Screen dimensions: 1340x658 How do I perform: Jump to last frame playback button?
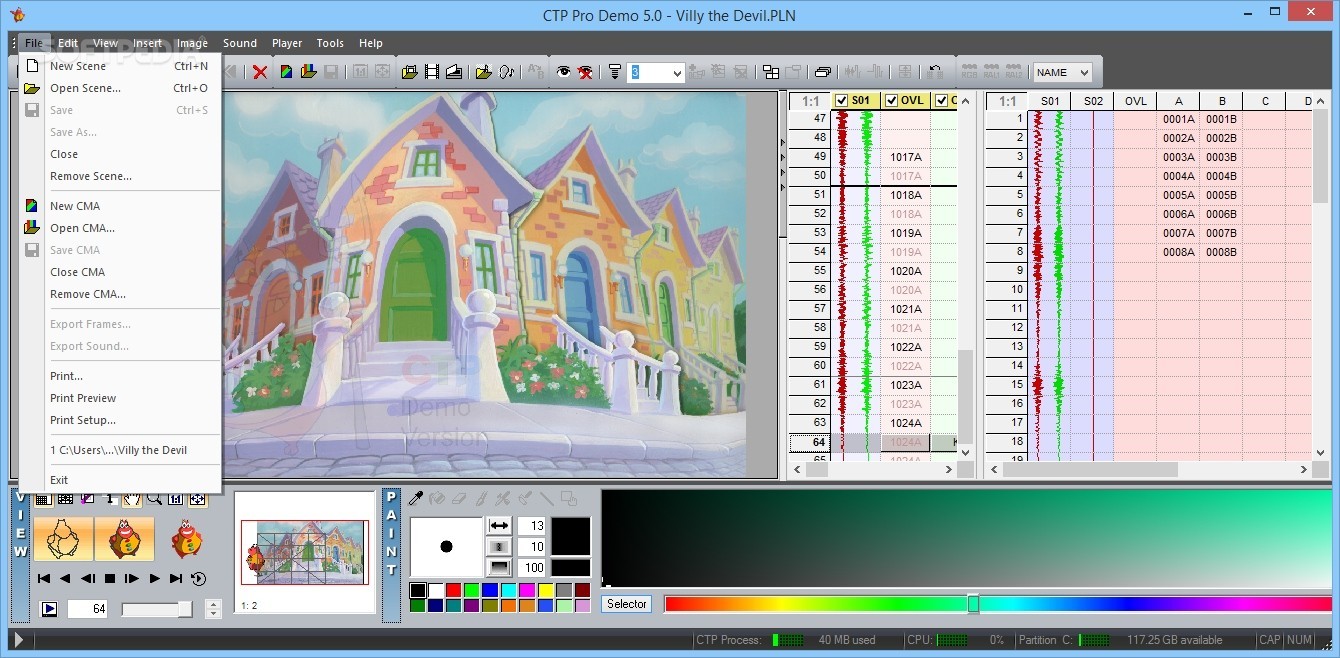(176, 579)
